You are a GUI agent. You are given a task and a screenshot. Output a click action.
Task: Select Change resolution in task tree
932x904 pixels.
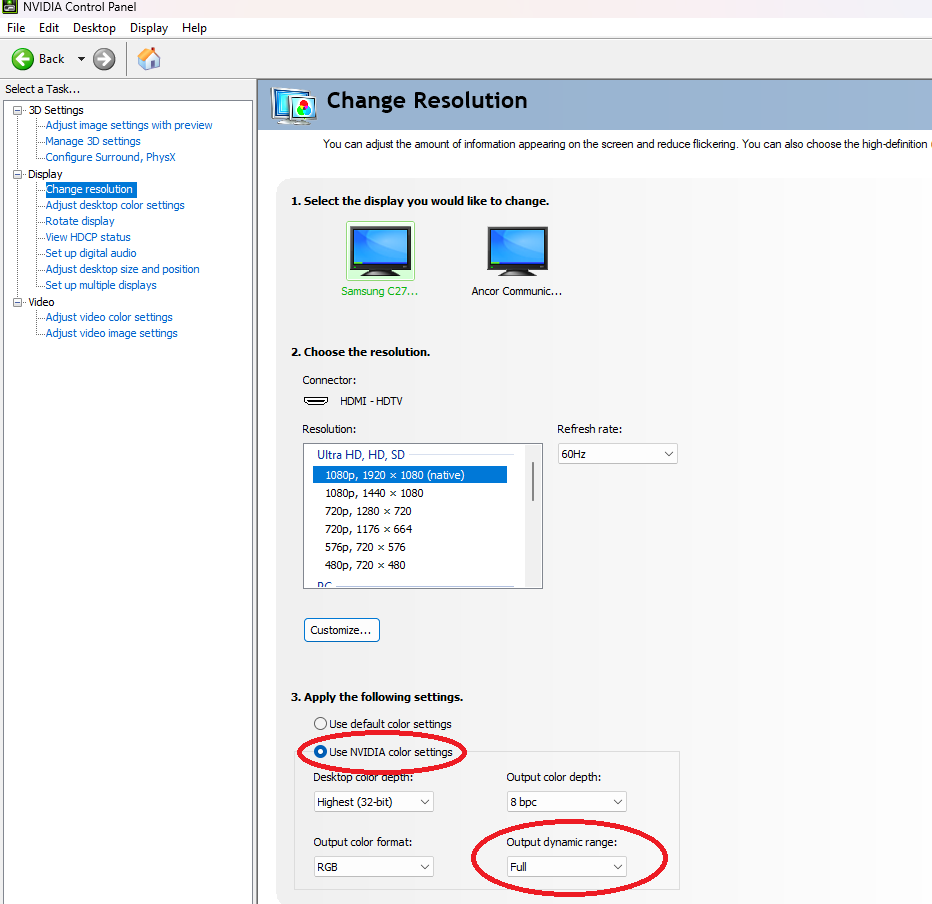point(91,190)
